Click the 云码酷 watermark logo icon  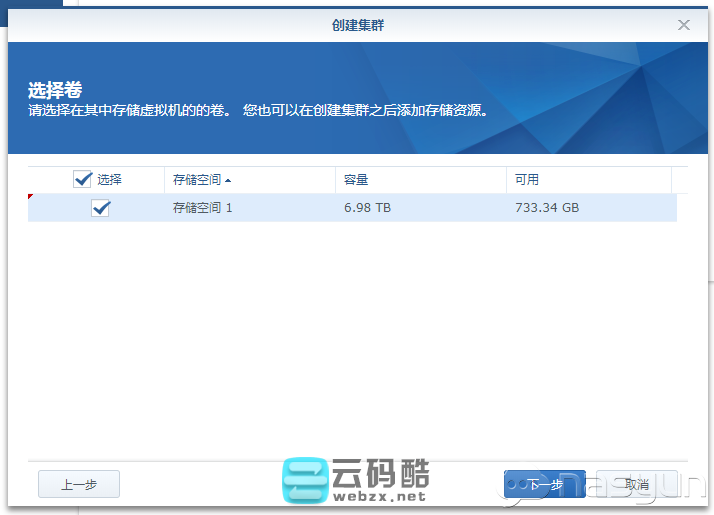(304, 480)
